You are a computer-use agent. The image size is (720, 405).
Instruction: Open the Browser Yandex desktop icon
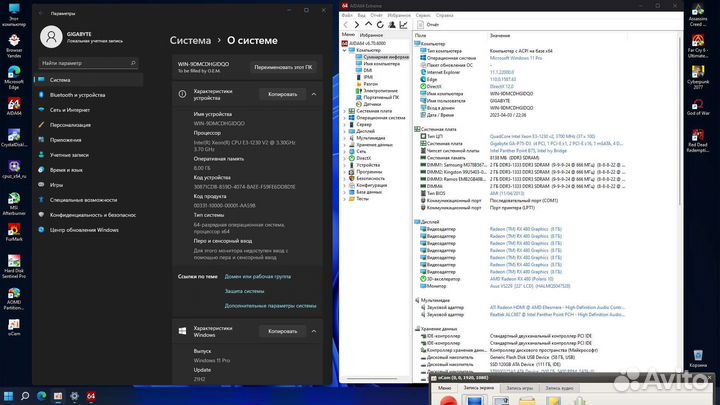[x=14, y=46]
